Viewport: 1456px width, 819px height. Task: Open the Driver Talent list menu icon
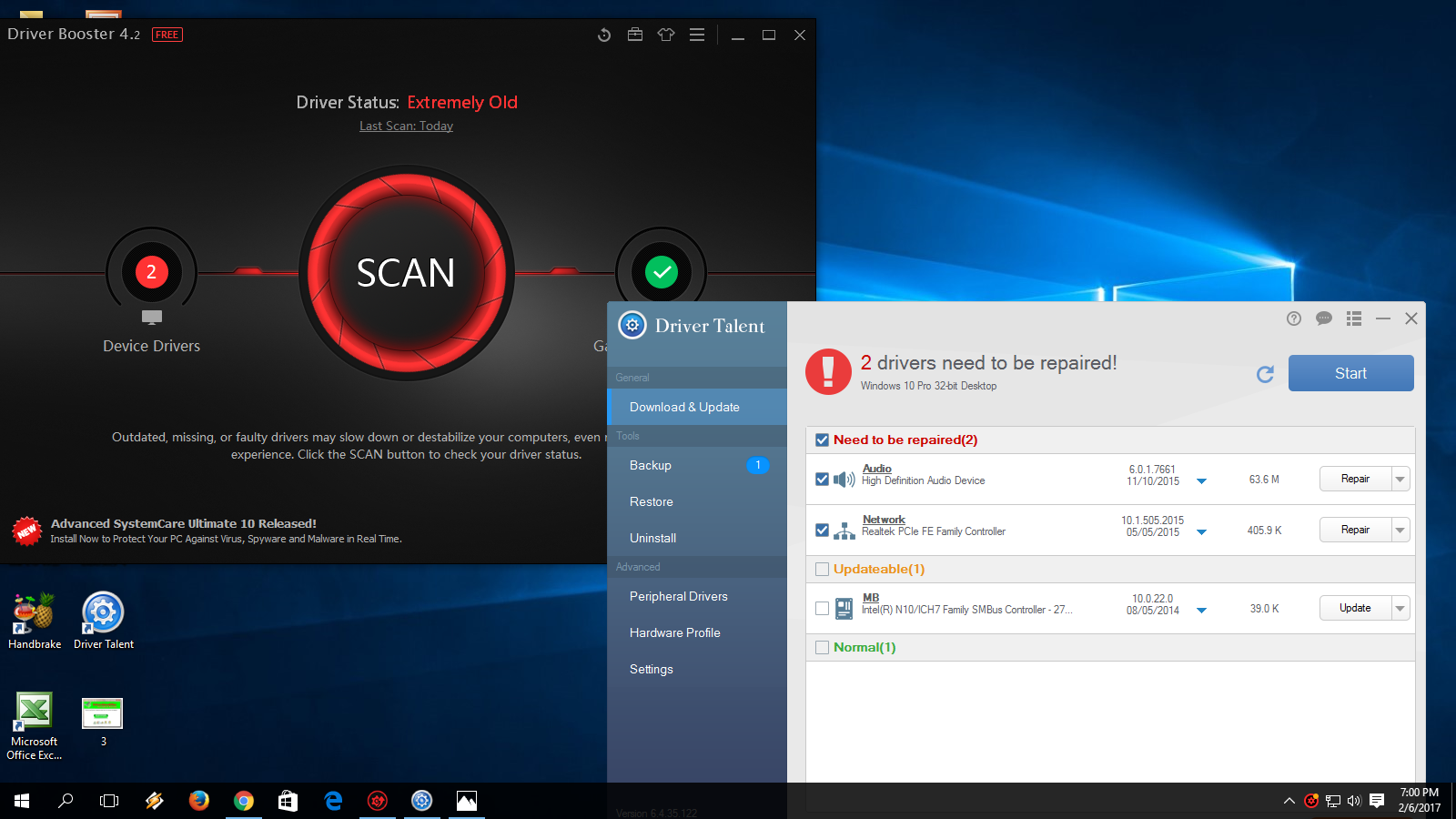[1354, 318]
